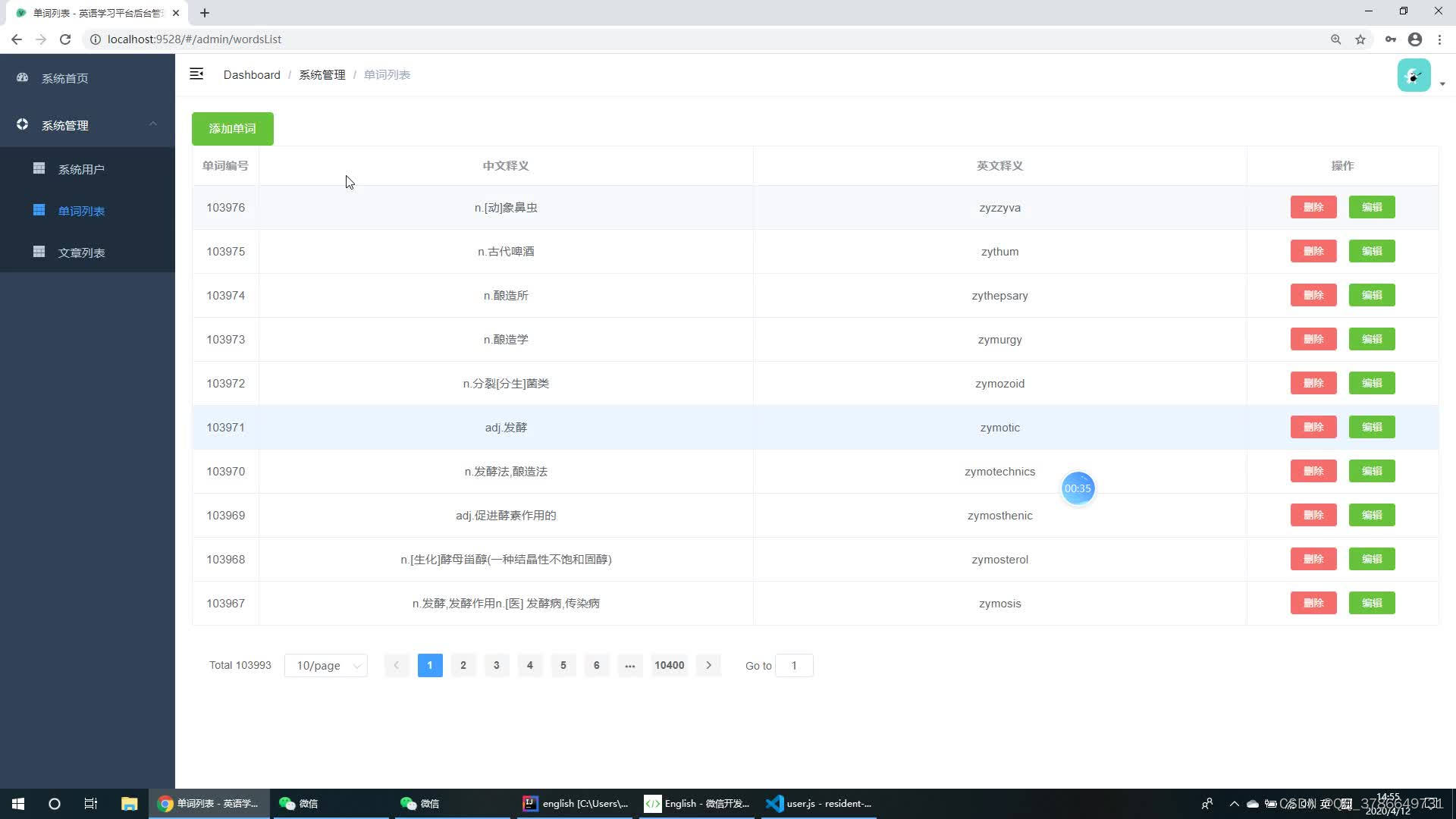This screenshot has width=1456, height=819.
Task: Switch to IntelliJ english project on taskbar
Action: pos(576,804)
